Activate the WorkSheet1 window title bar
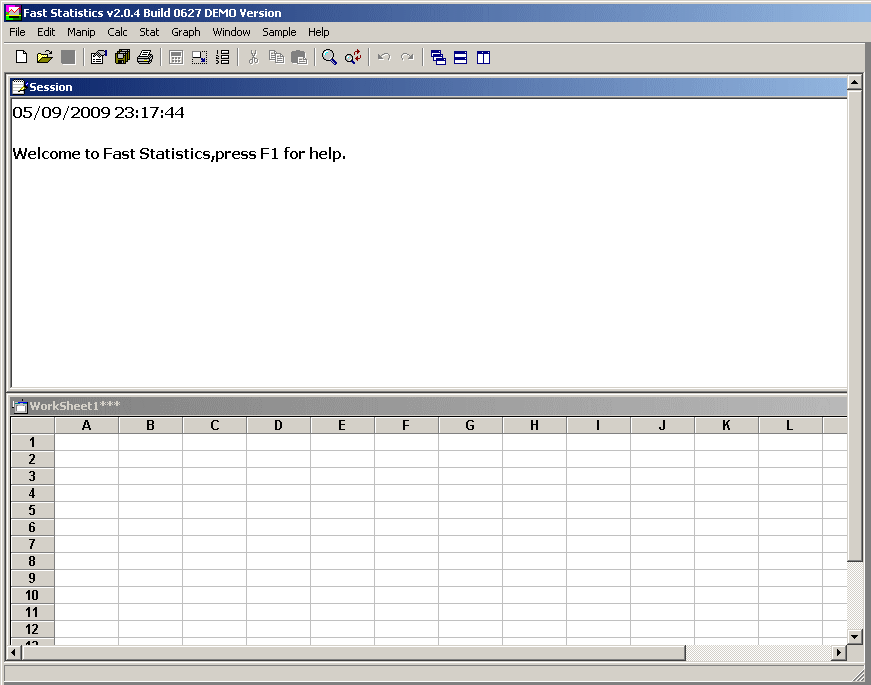This screenshot has width=871, height=685. (429, 406)
